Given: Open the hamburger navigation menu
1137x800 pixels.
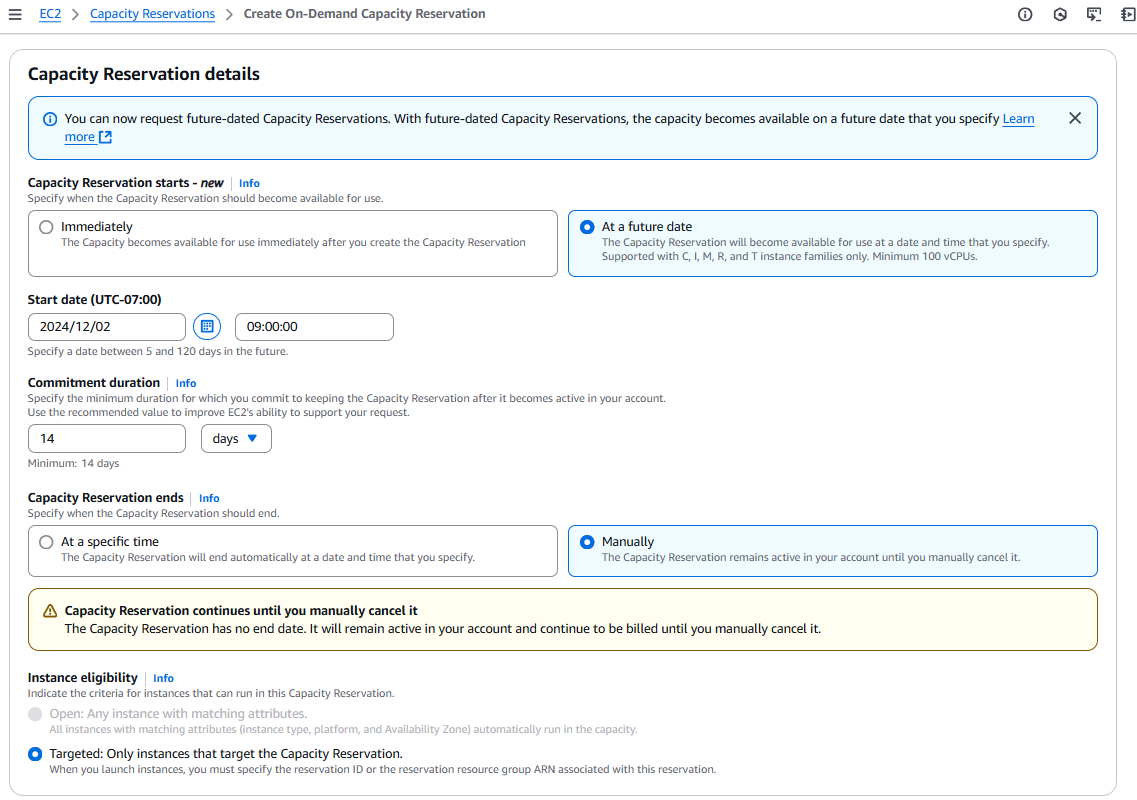Looking at the screenshot, I should [15, 15].
